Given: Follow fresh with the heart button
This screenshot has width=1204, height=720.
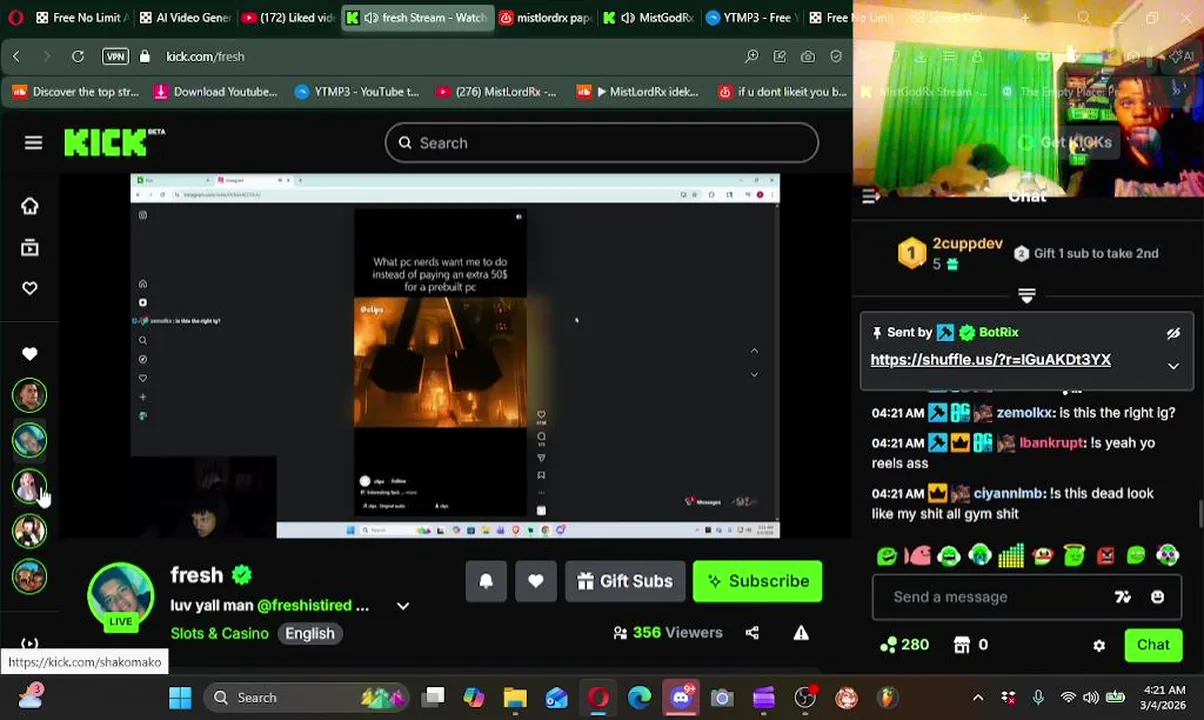Looking at the screenshot, I should (x=536, y=581).
